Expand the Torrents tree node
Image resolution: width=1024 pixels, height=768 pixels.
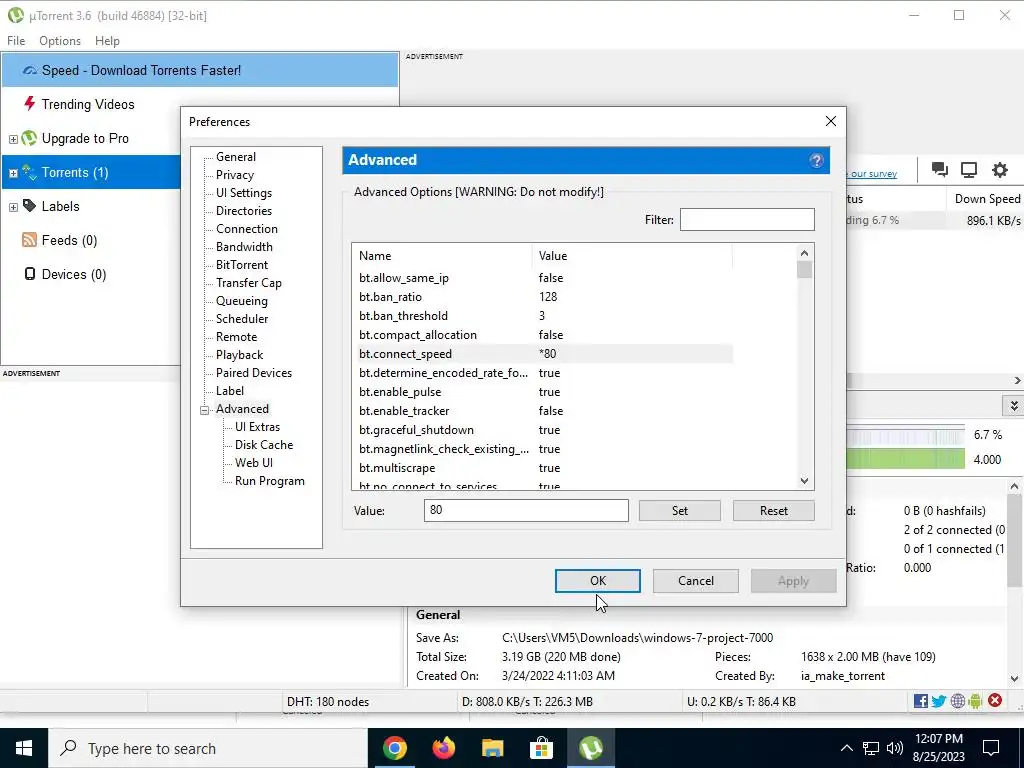[13, 173]
